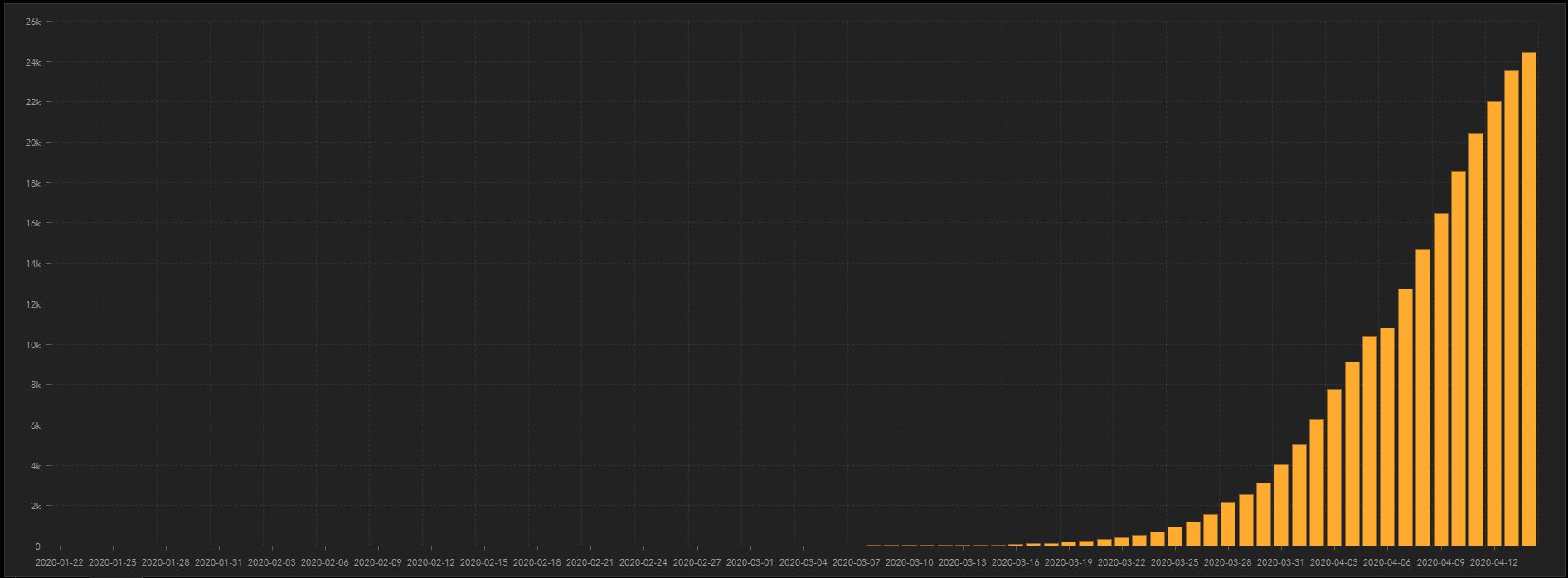
Task: Select the 2020-04-09 bar in chart
Action: (x=1440, y=380)
